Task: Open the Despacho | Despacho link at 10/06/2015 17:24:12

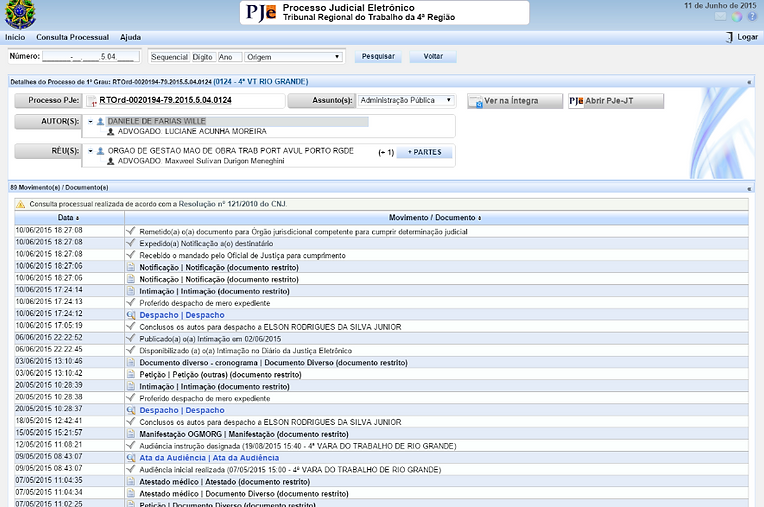Action: click(182, 315)
